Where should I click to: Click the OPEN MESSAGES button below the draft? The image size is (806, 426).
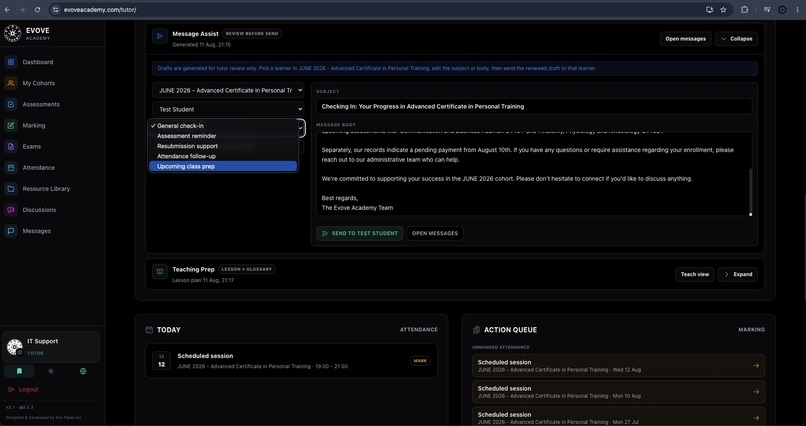coord(435,233)
